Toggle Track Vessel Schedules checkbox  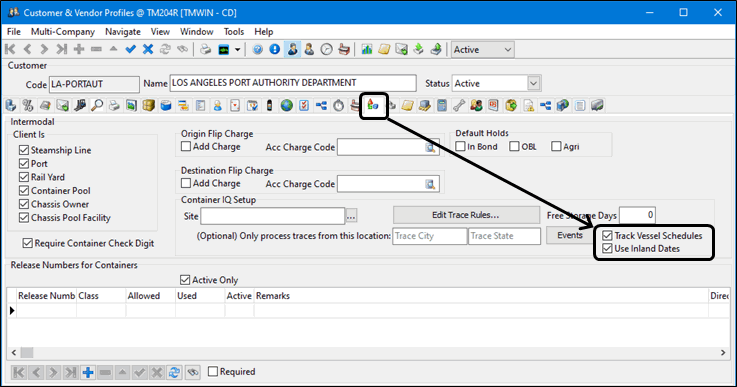click(x=607, y=236)
